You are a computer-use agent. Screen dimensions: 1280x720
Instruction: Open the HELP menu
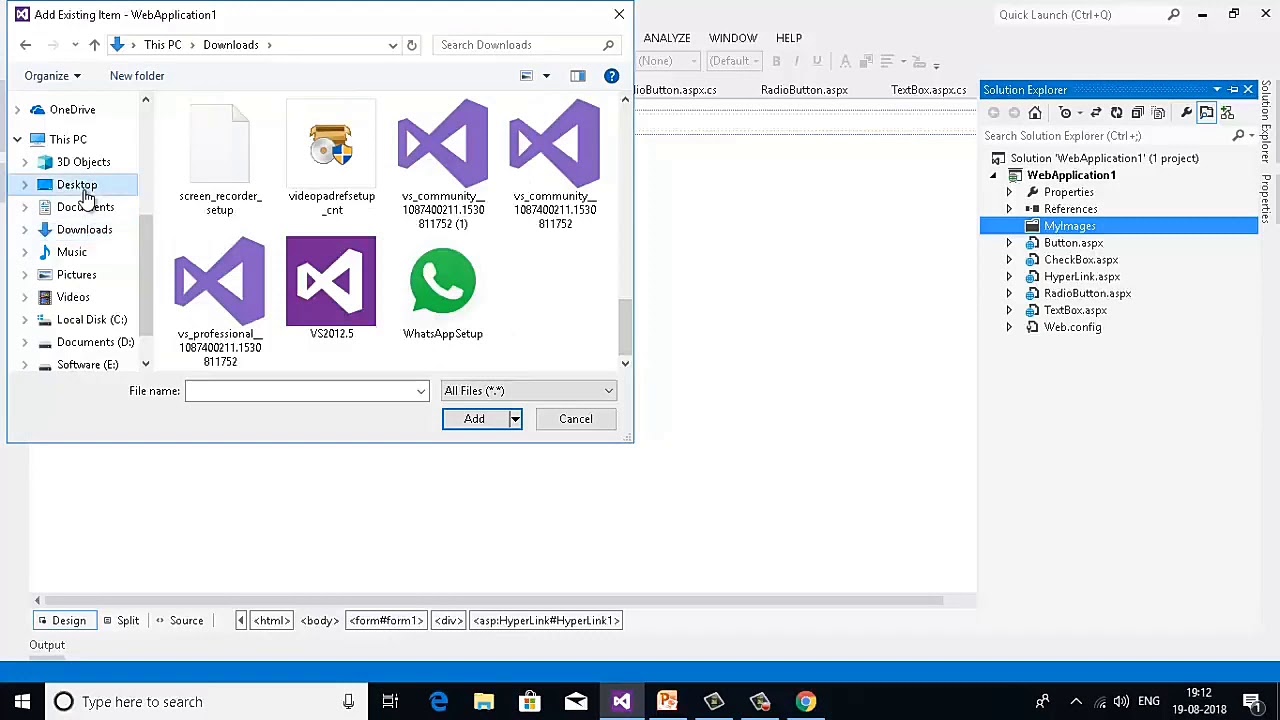(789, 38)
